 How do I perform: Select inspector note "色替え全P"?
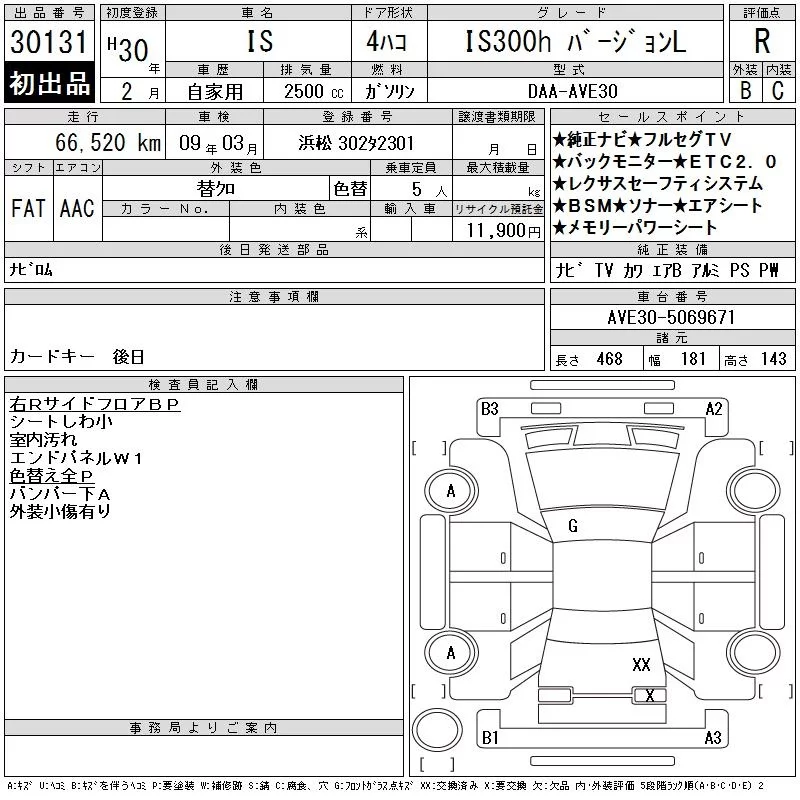(52, 476)
